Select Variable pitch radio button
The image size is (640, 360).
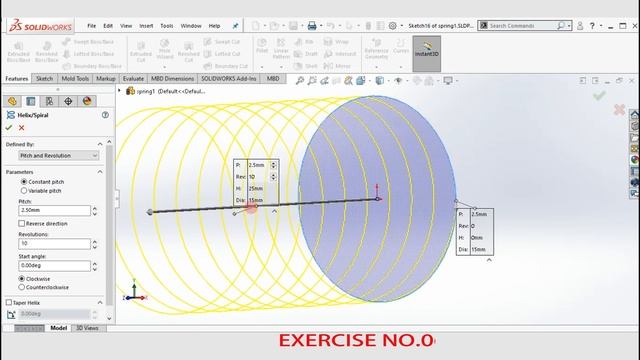pyautogui.click(x=24, y=191)
